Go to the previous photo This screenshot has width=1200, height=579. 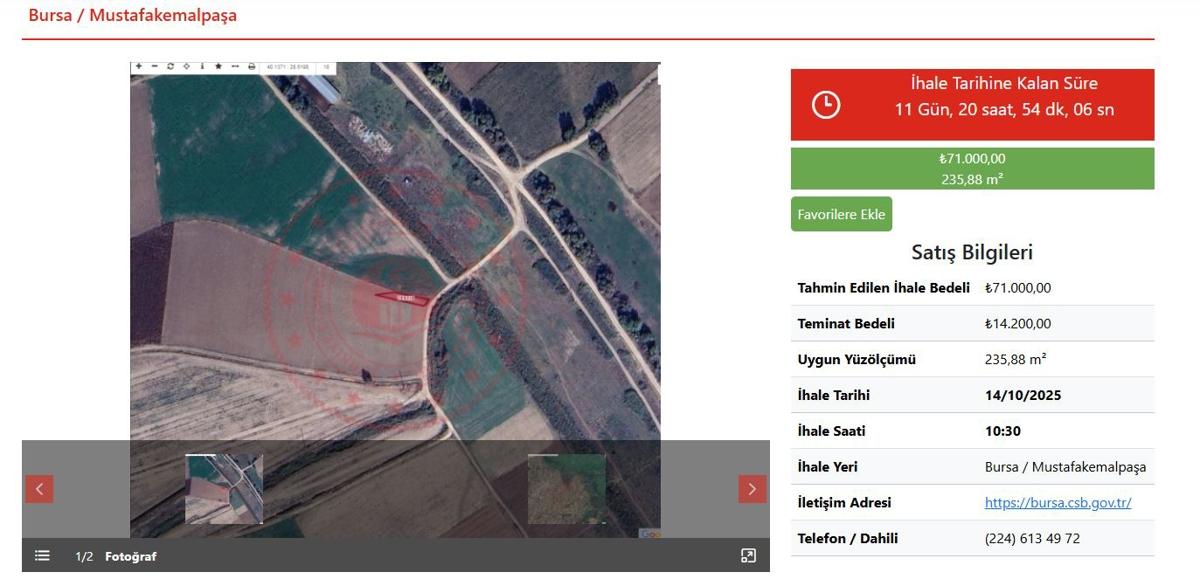pos(39,489)
